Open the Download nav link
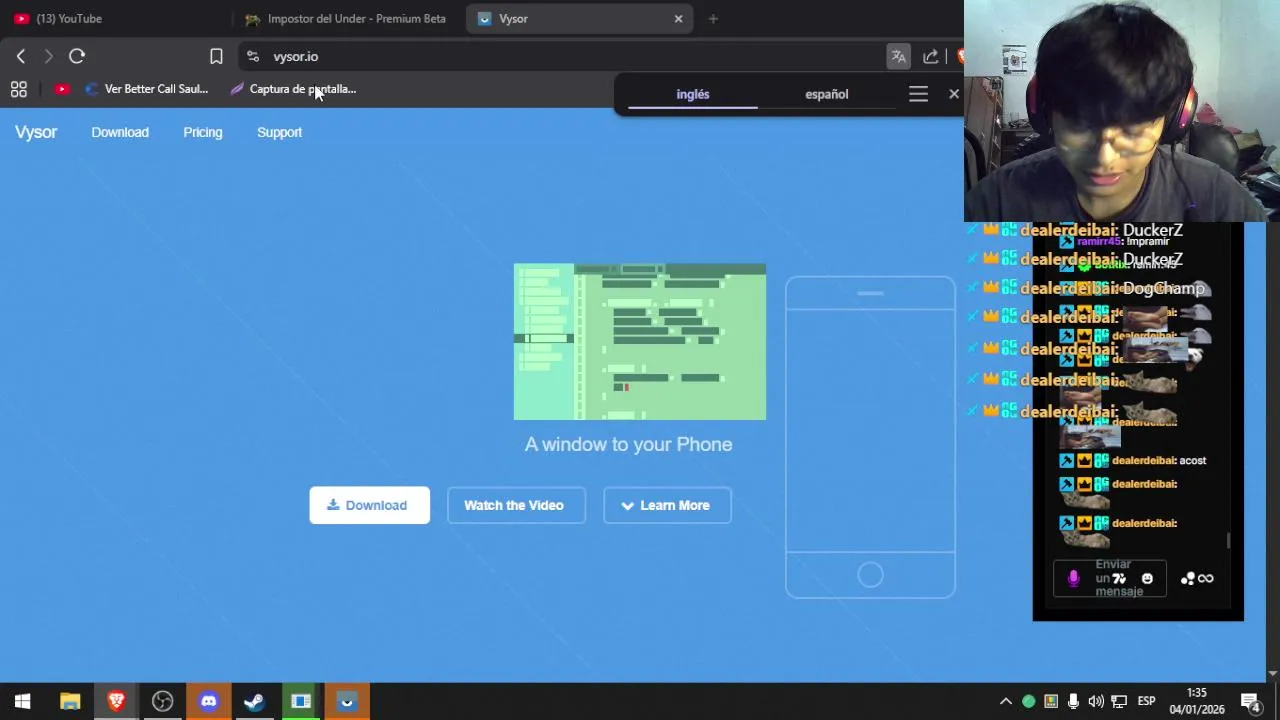Image resolution: width=1280 pixels, height=720 pixels. (x=120, y=132)
